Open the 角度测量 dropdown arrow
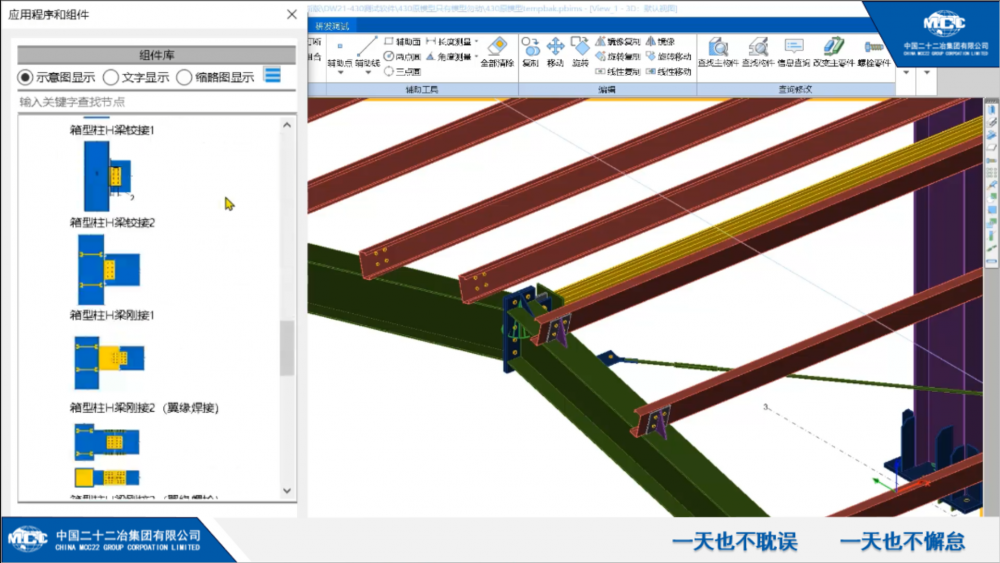This screenshot has height=563, width=1000. coord(476,57)
